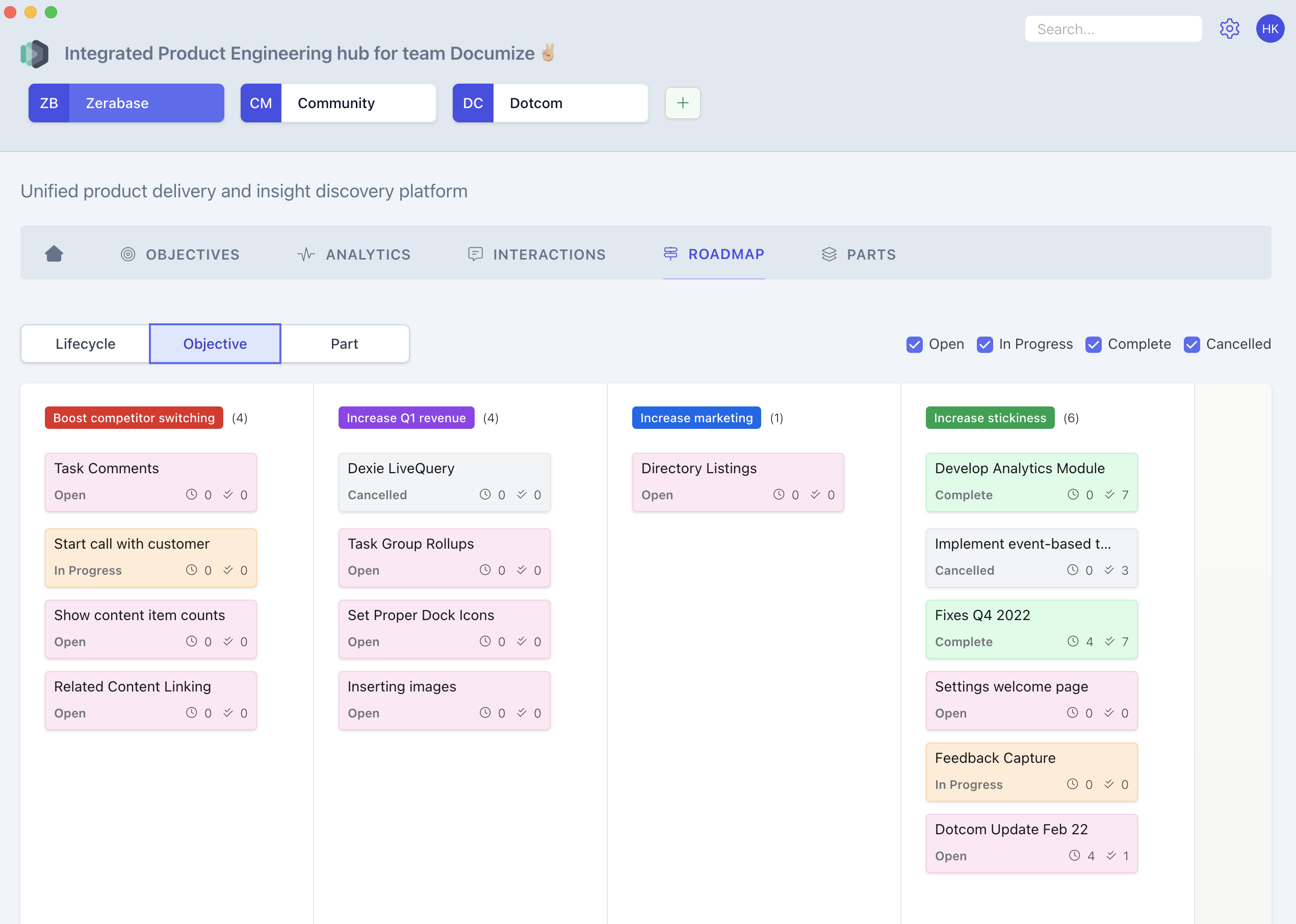This screenshot has width=1296, height=924.
Task: Toggle the Open status checkbox
Action: pyautogui.click(x=914, y=344)
